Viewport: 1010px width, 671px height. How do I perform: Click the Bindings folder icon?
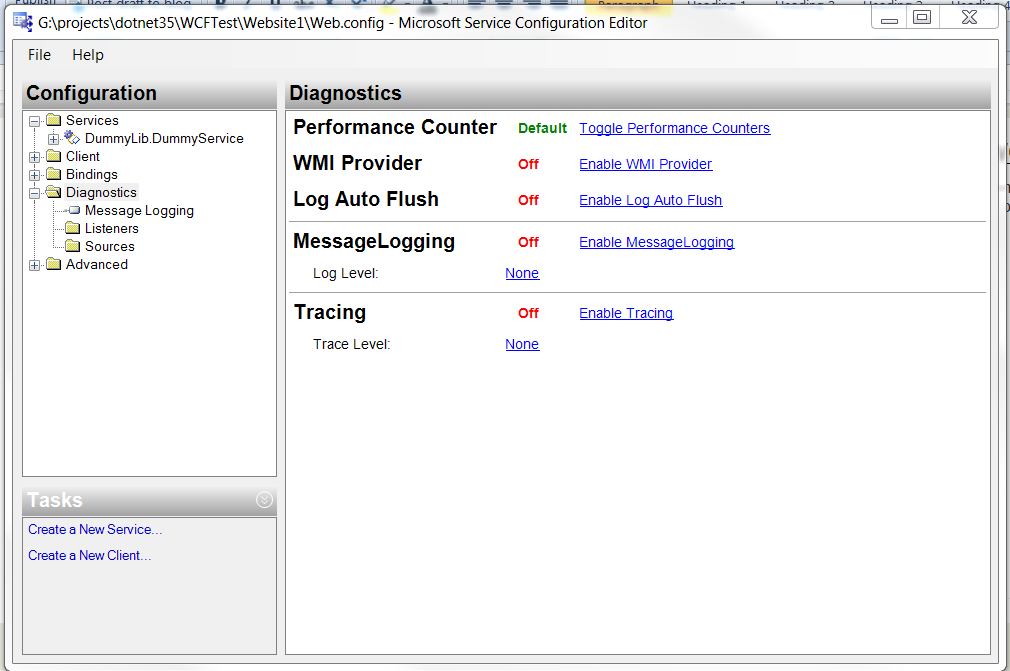(x=53, y=175)
